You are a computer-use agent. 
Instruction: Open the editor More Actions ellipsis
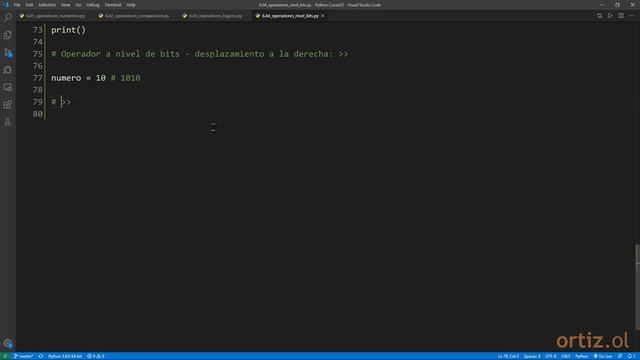[632, 16]
